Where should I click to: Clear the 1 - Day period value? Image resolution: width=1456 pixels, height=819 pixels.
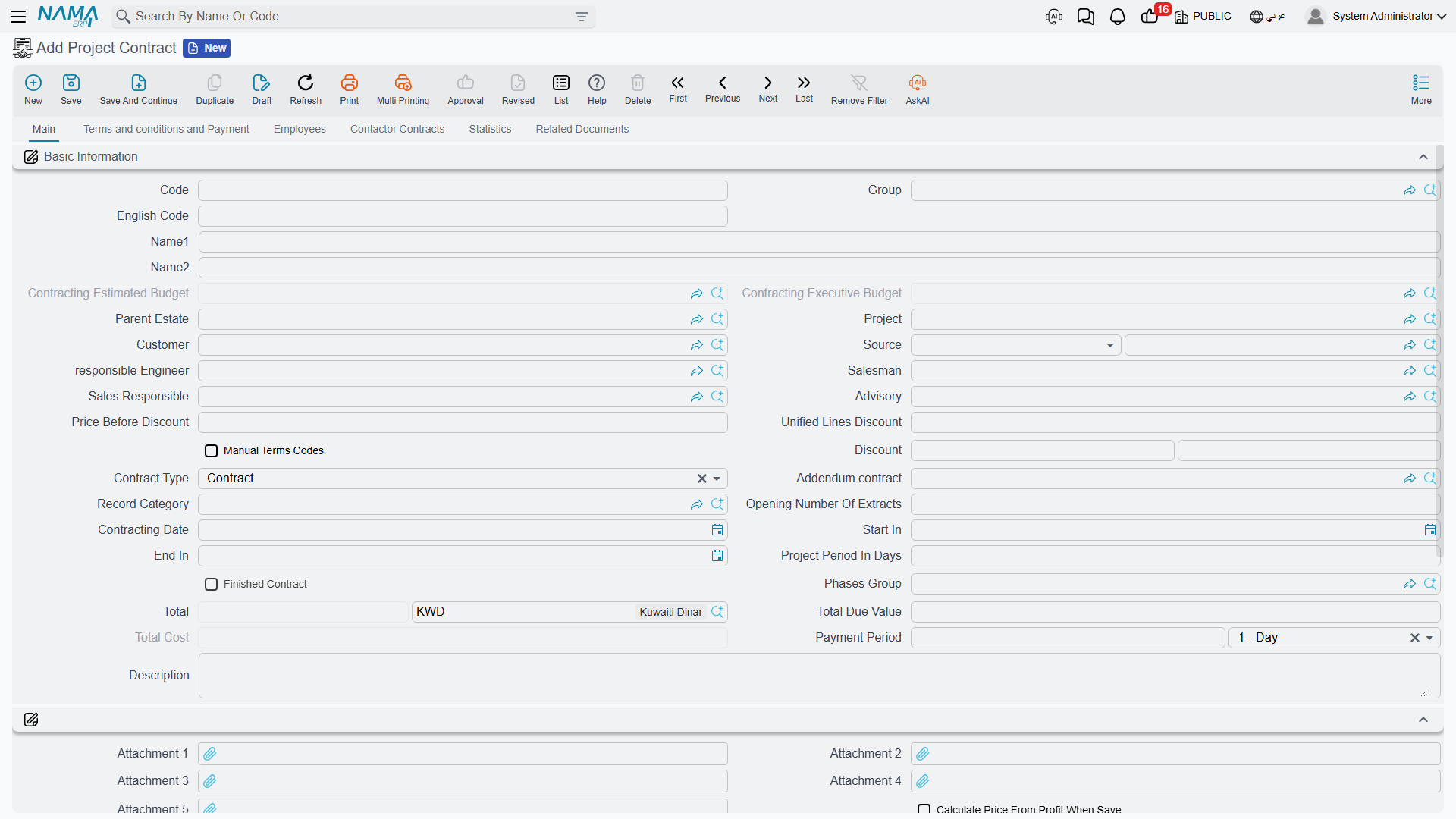[x=1415, y=638]
